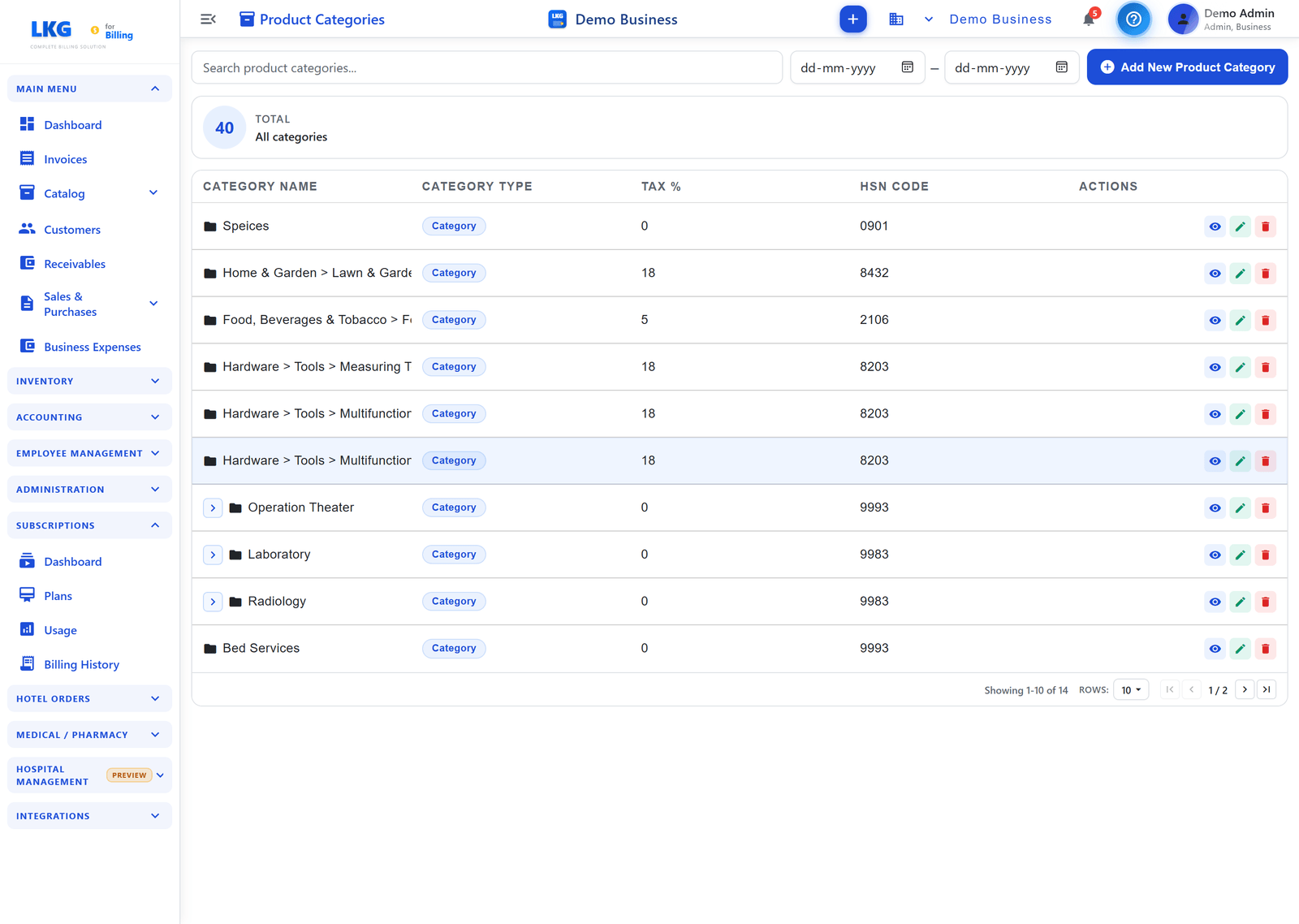
Task: Edit the Operation Theater category
Action: [x=1240, y=508]
